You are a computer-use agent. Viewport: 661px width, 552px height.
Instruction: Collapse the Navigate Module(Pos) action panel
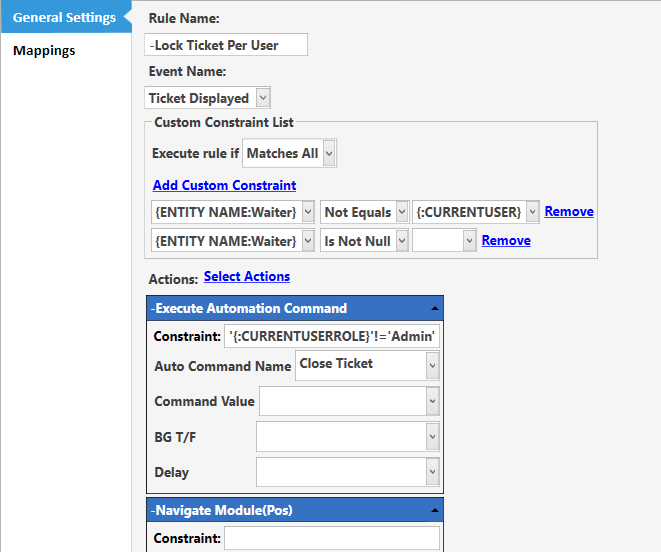pyautogui.click(x=435, y=511)
